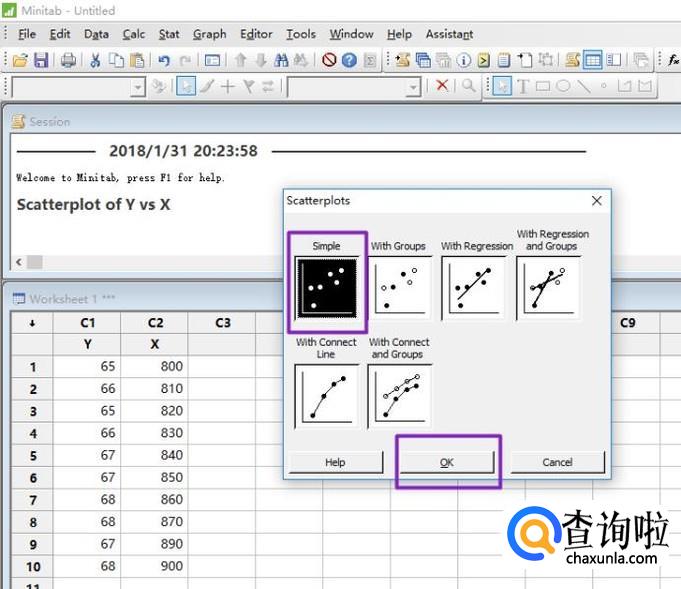Open the Window menu
The image size is (681, 589).
[351, 34]
